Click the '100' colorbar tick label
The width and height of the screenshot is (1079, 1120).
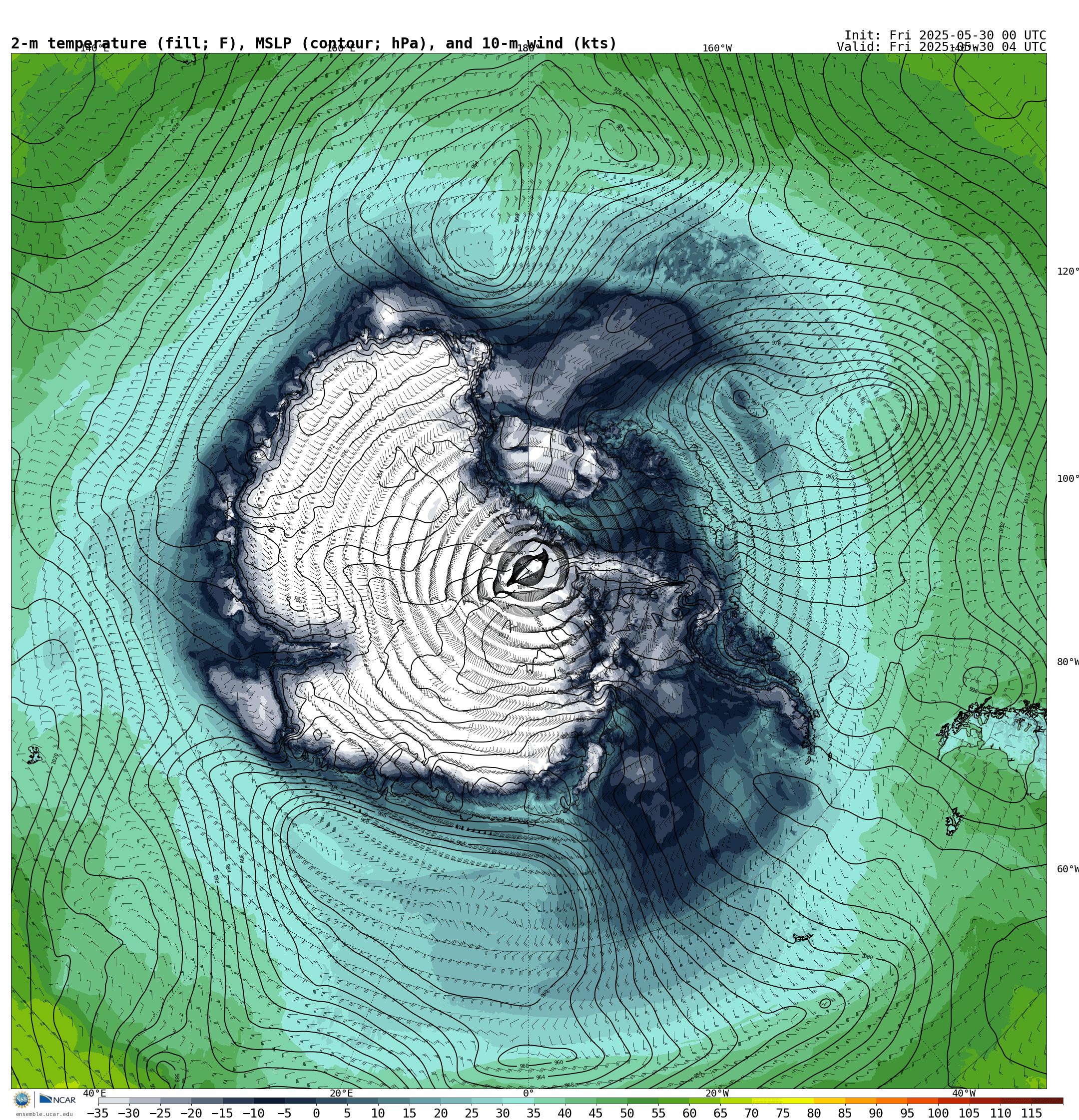[x=938, y=1113]
